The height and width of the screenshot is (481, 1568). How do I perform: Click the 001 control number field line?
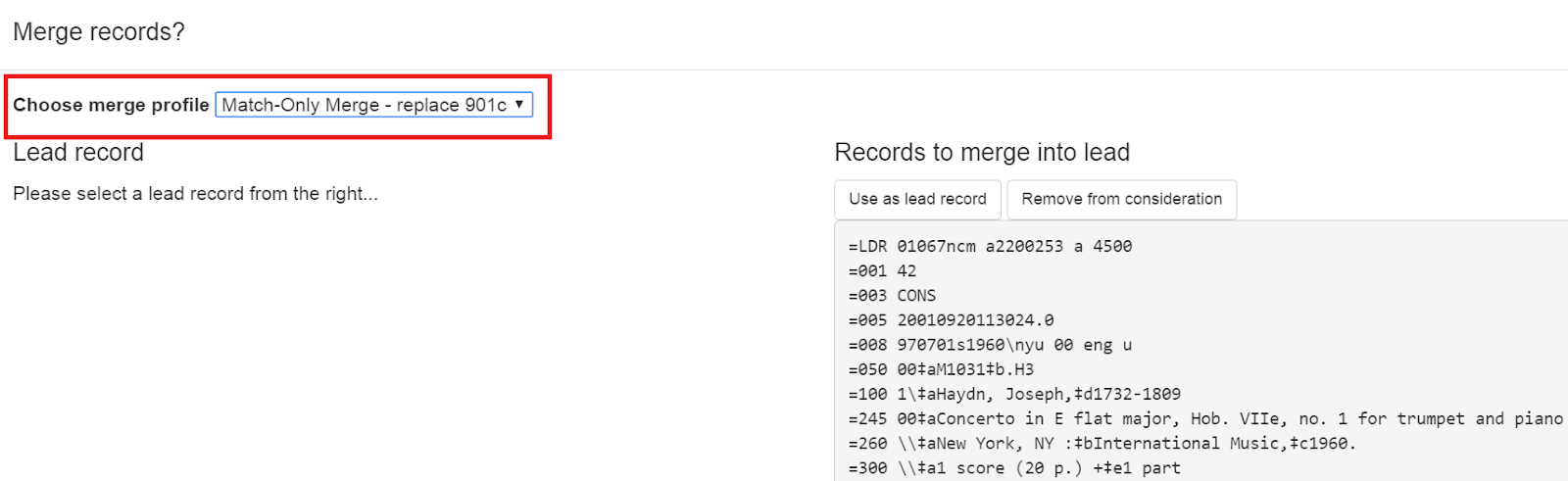point(882,271)
